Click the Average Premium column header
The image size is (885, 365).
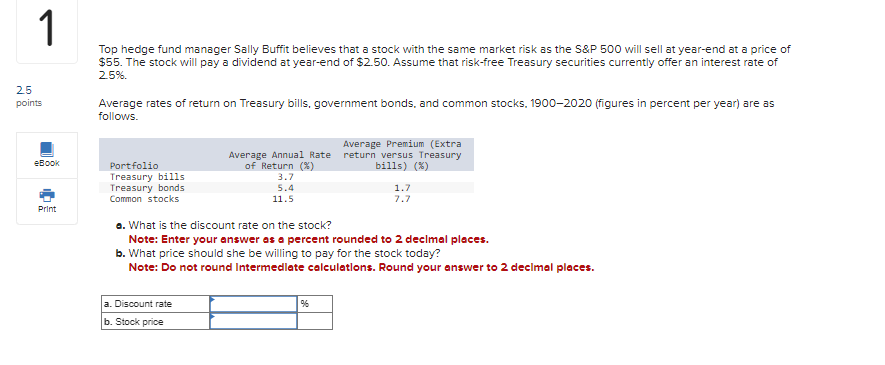tap(402, 155)
